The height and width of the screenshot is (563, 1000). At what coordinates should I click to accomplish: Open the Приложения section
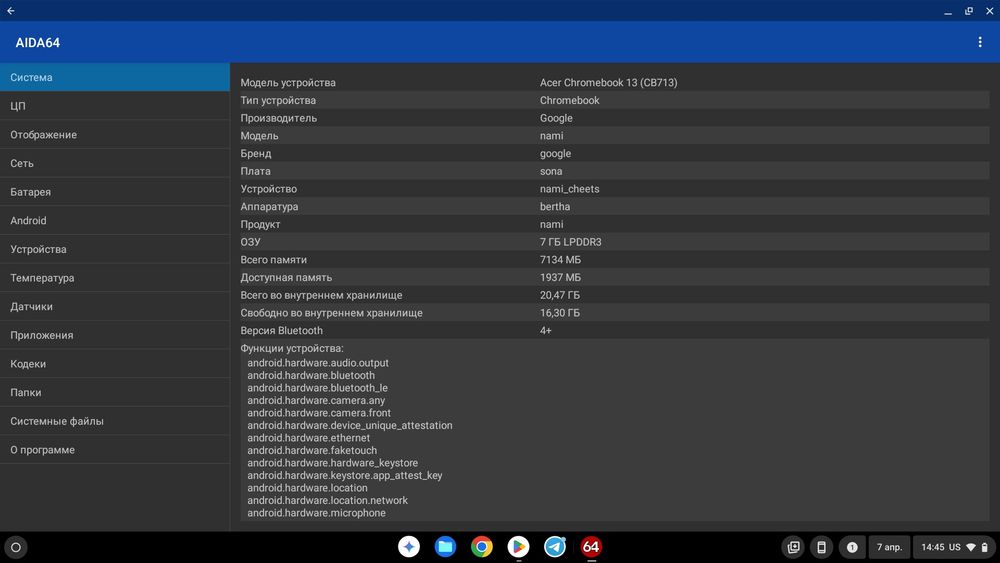point(115,335)
